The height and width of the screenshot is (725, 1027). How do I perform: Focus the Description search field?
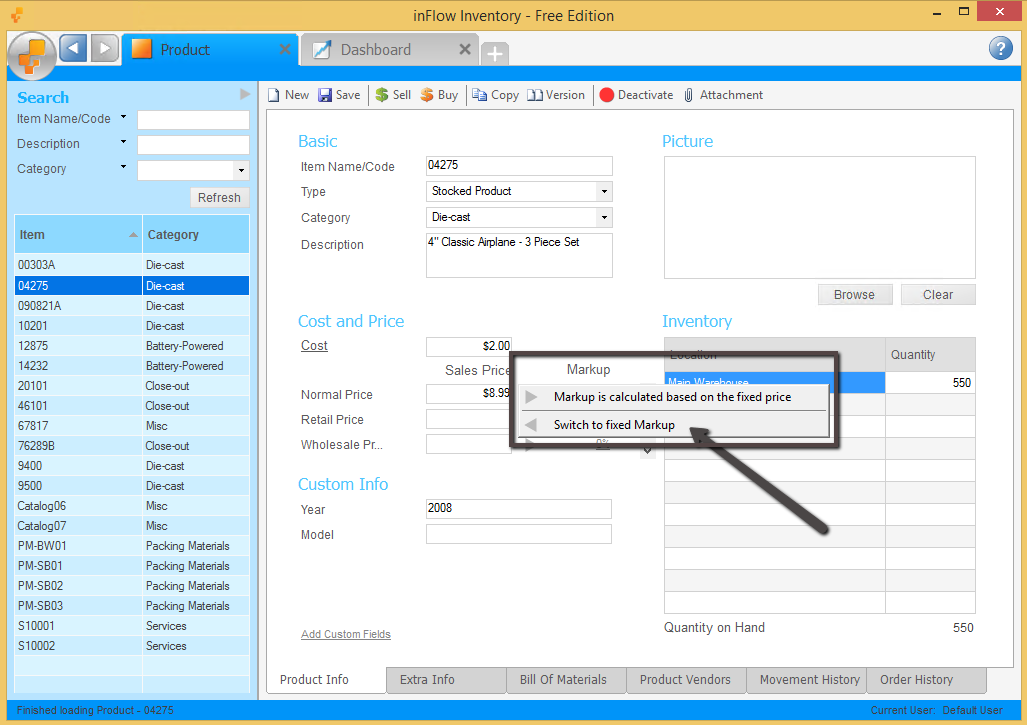coord(193,145)
